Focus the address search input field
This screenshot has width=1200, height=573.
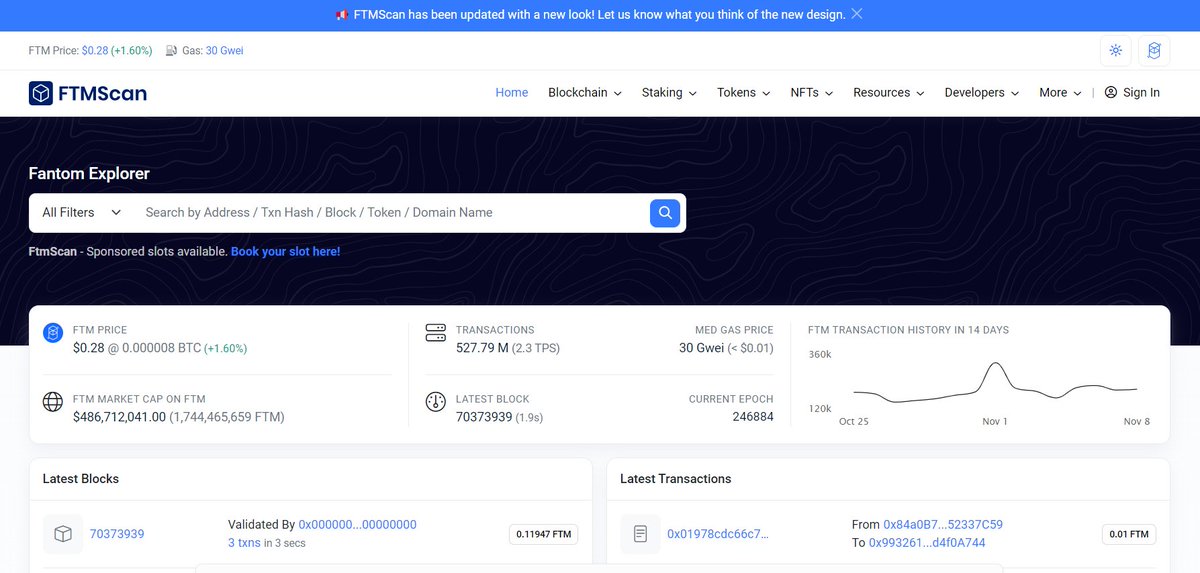pos(390,212)
